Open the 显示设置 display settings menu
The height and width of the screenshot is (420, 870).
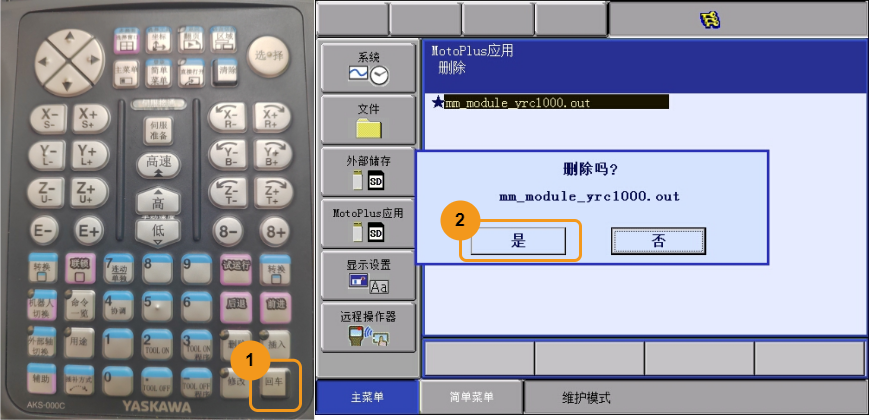pyautogui.click(x=368, y=275)
